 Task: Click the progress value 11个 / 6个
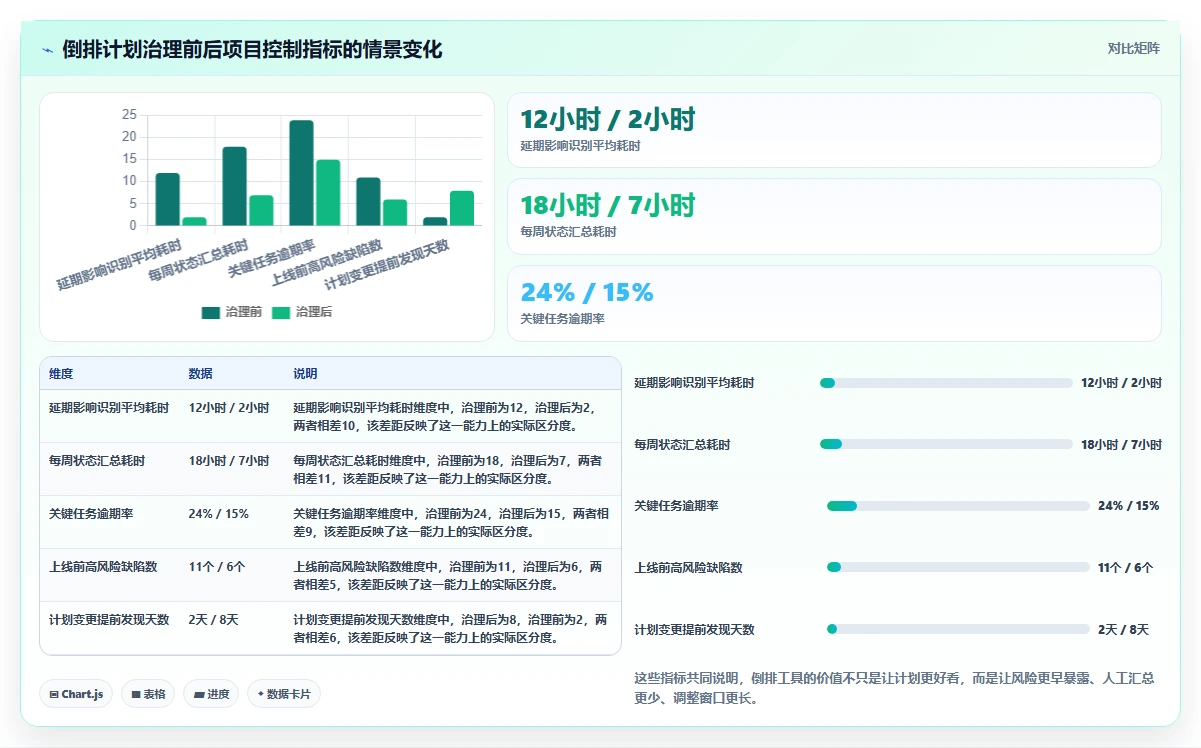click(x=1125, y=568)
